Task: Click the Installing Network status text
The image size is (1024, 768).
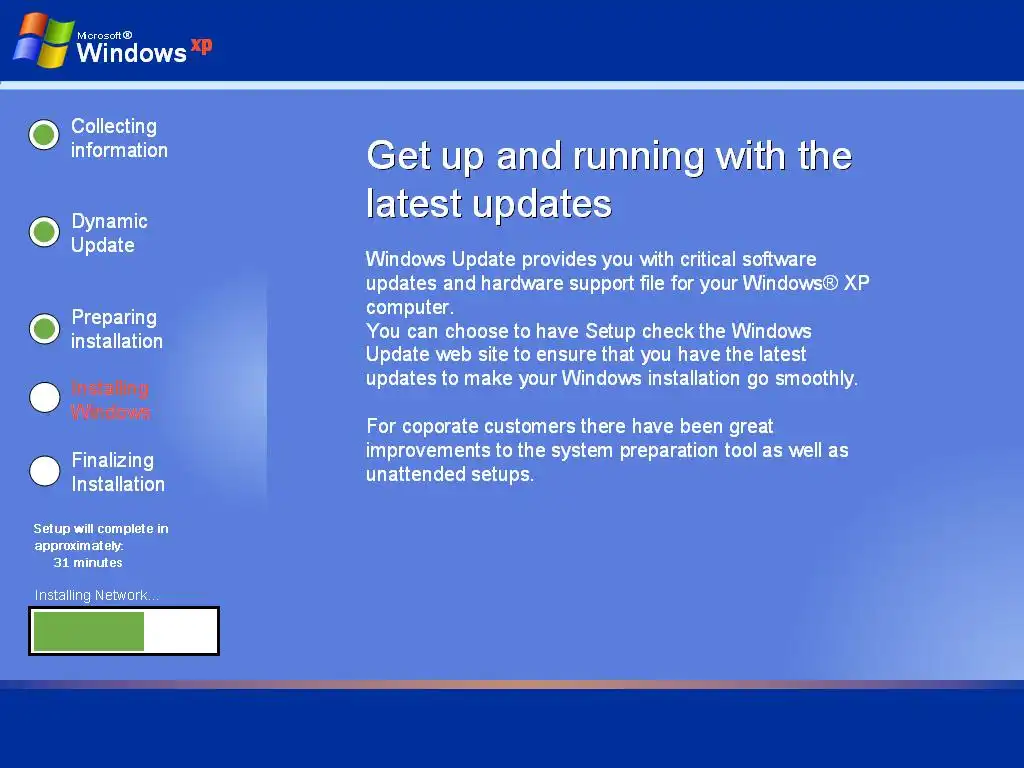Action: click(97, 595)
